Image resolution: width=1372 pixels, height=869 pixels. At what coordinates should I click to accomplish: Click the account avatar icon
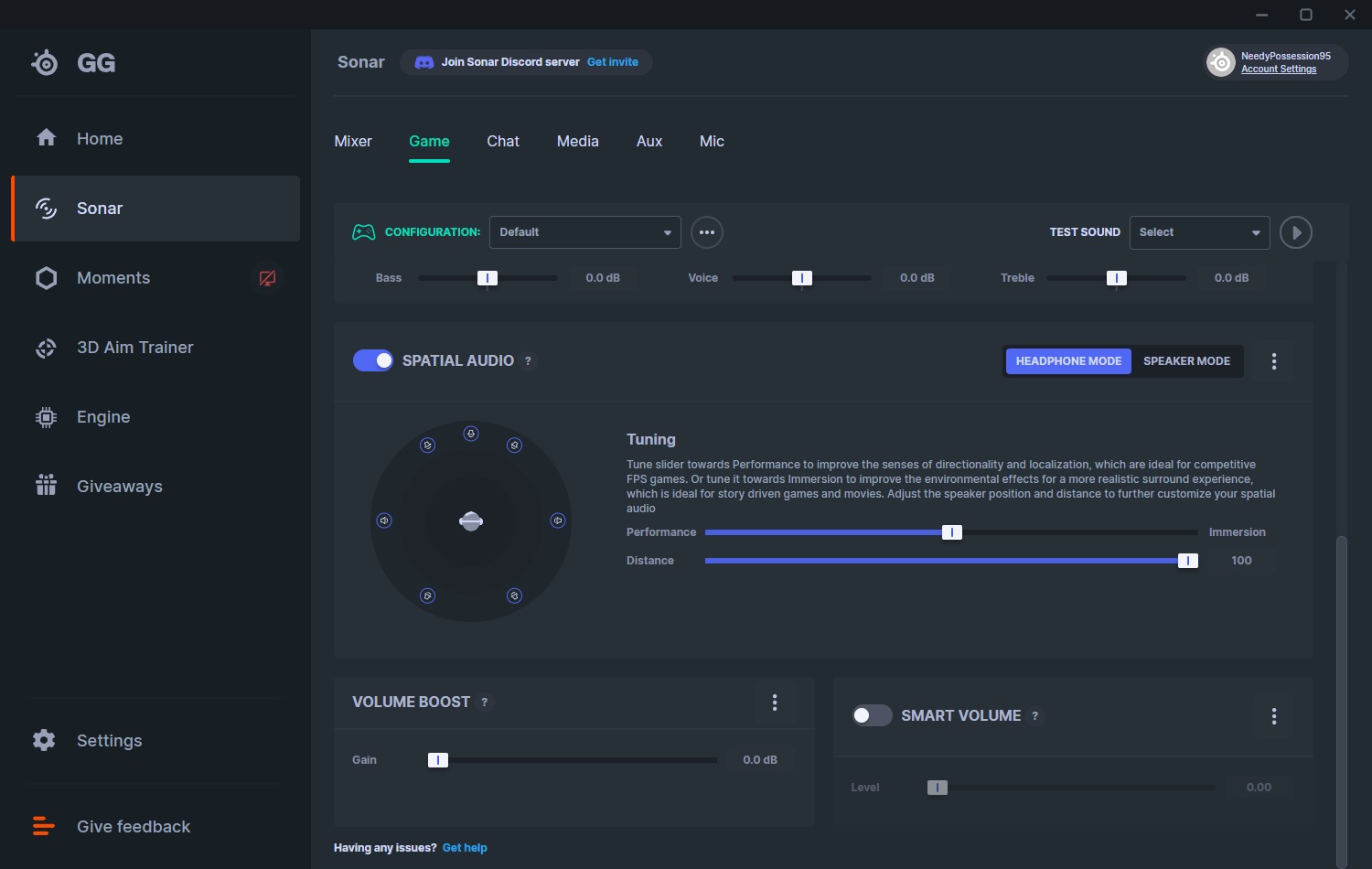[1221, 62]
